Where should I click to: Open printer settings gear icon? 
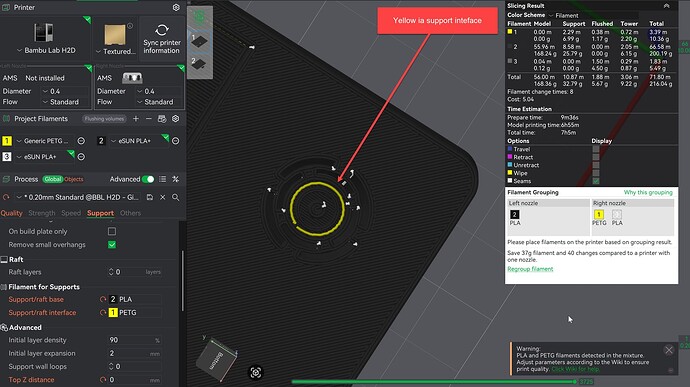click(176, 7)
